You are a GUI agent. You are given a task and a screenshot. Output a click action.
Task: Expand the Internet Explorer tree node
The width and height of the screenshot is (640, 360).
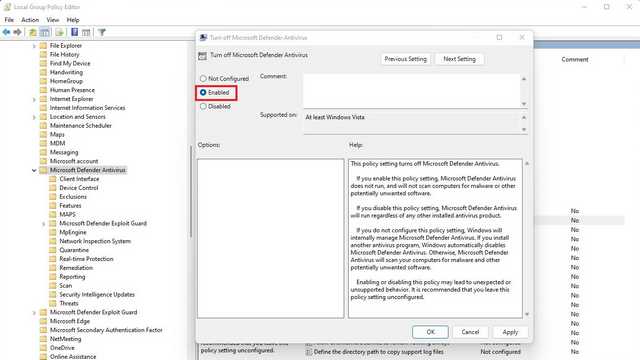point(34,99)
